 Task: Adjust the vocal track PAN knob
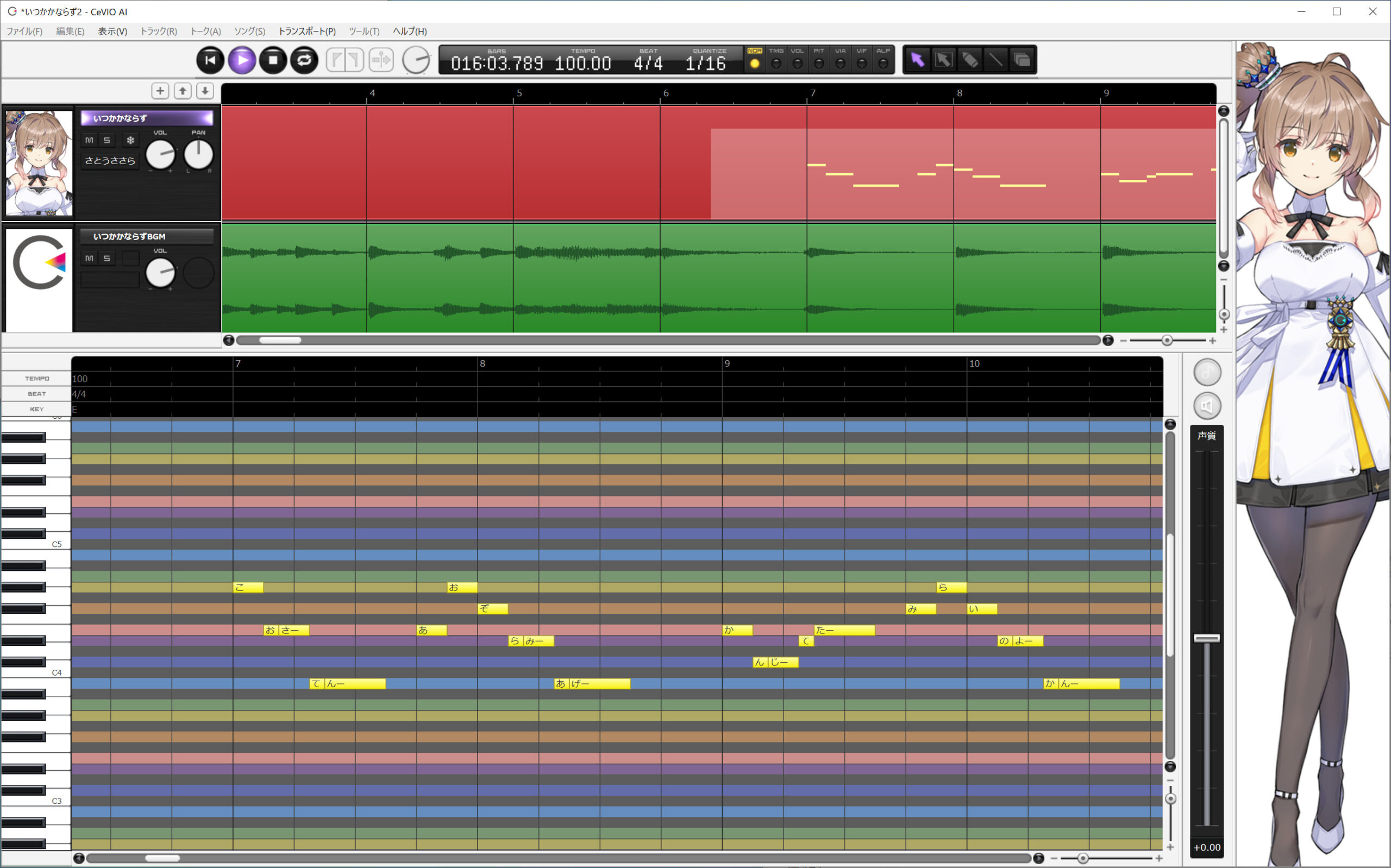click(x=198, y=154)
